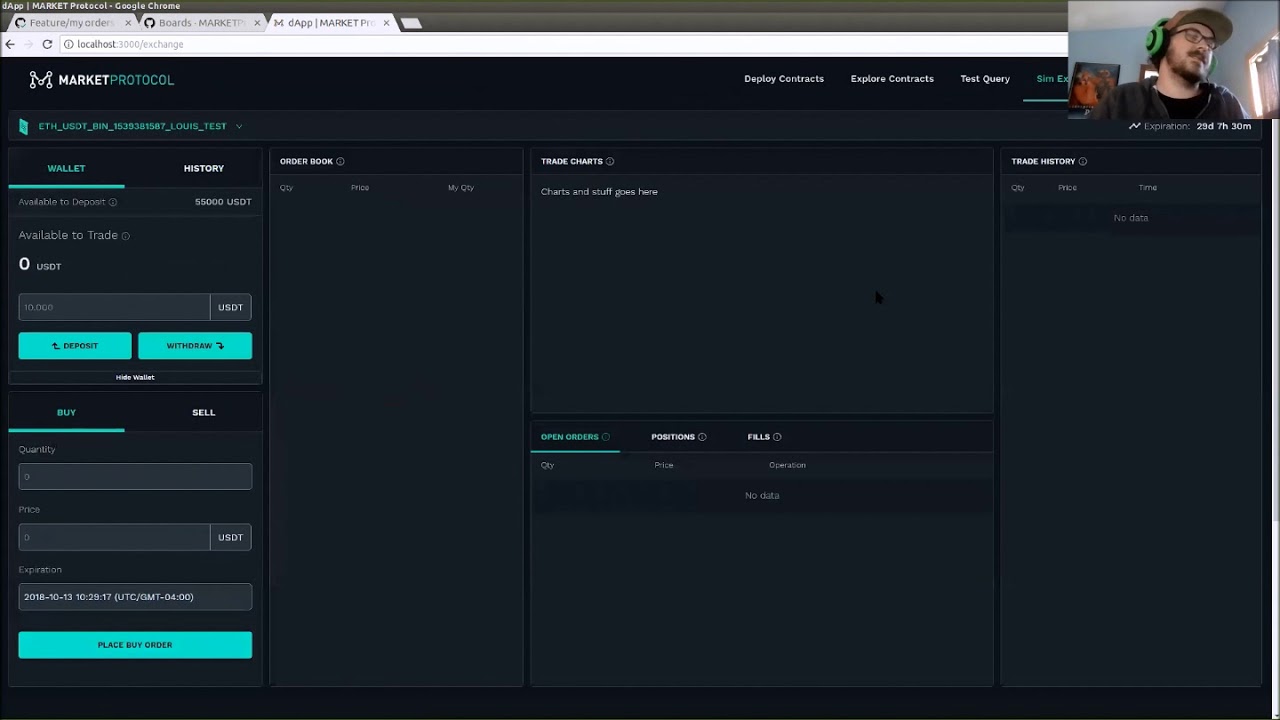Close the Feature/my orders browser tab
Viewport: 1280px width, 720px height.
click(128, 23)
